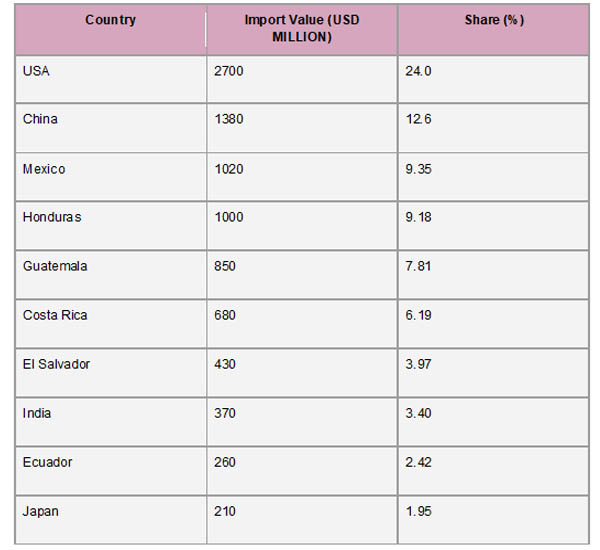Select the El Salvador country cell

(111, 373)
